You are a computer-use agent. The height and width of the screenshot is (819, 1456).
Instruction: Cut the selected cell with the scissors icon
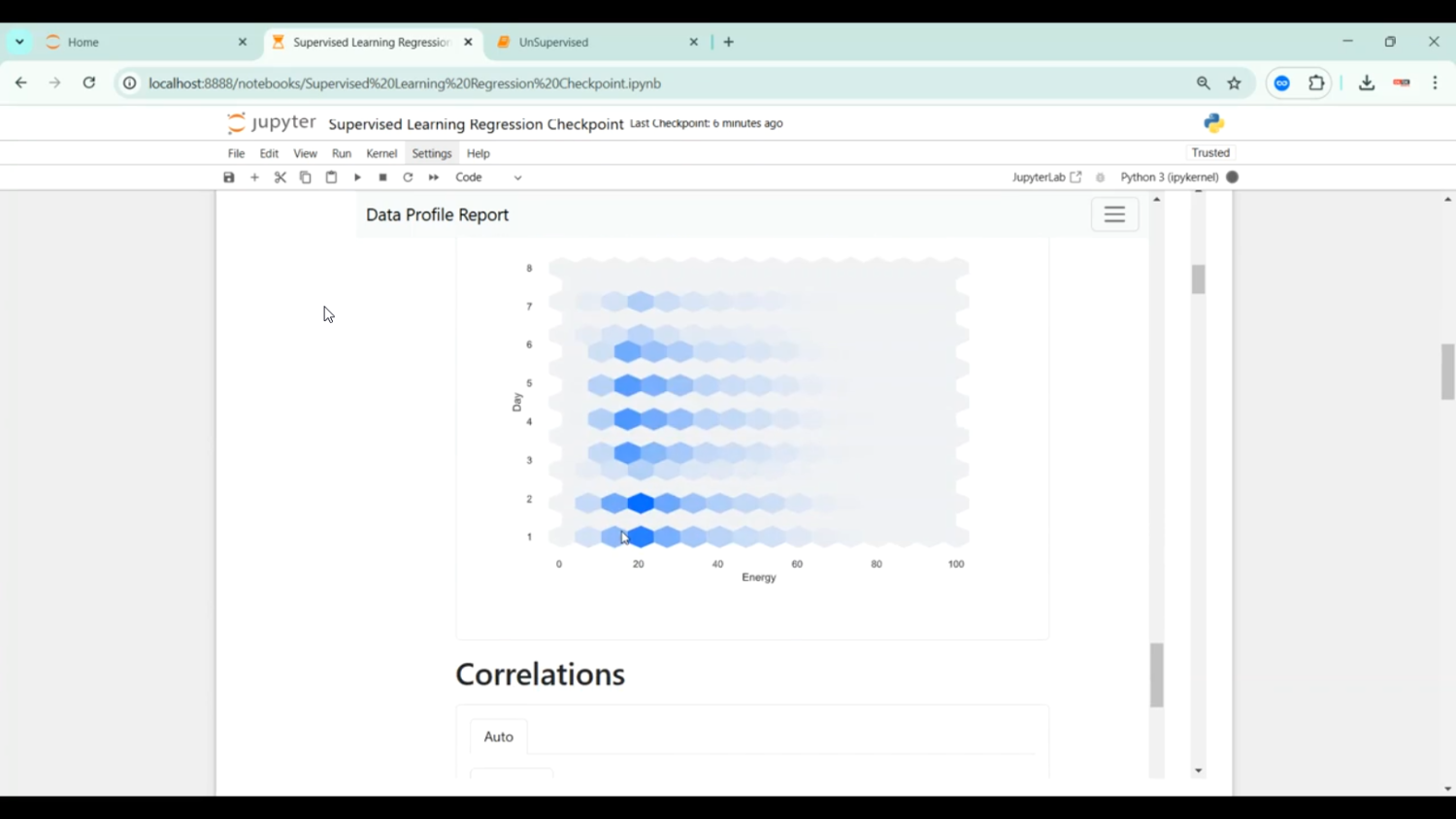[x=281, y=178]
